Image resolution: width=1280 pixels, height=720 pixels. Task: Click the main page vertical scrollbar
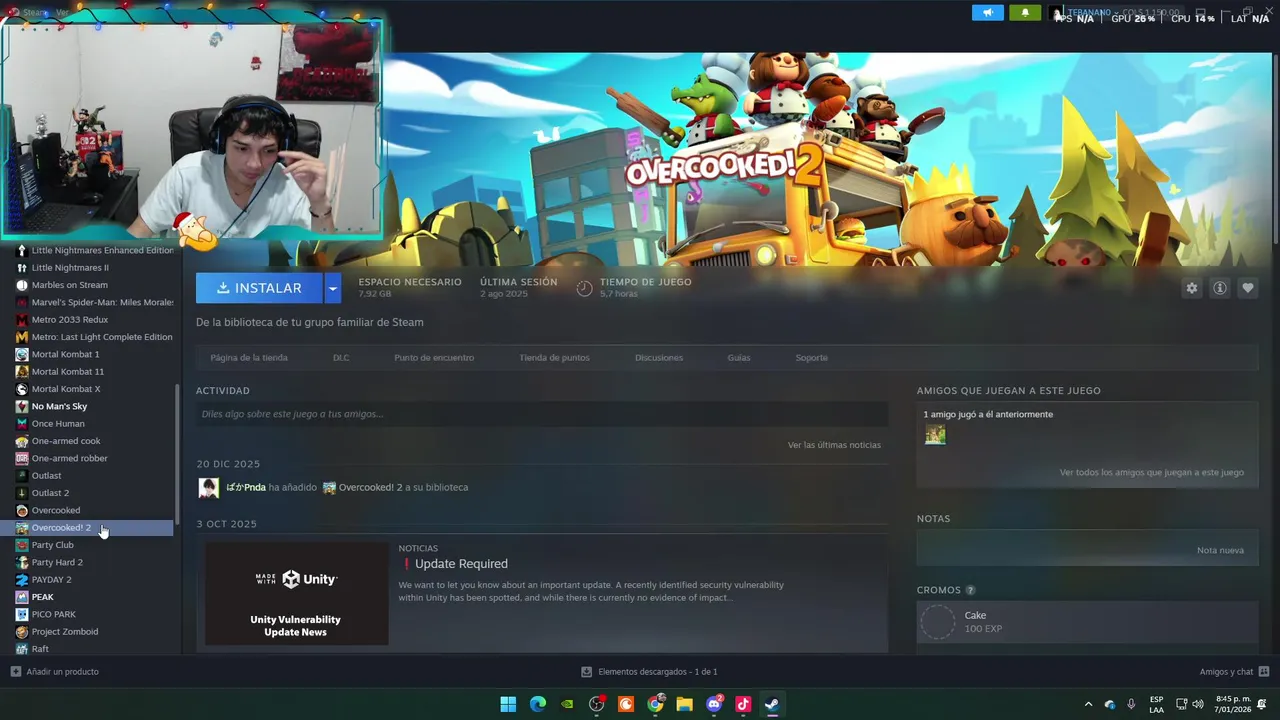(1275, 150)
